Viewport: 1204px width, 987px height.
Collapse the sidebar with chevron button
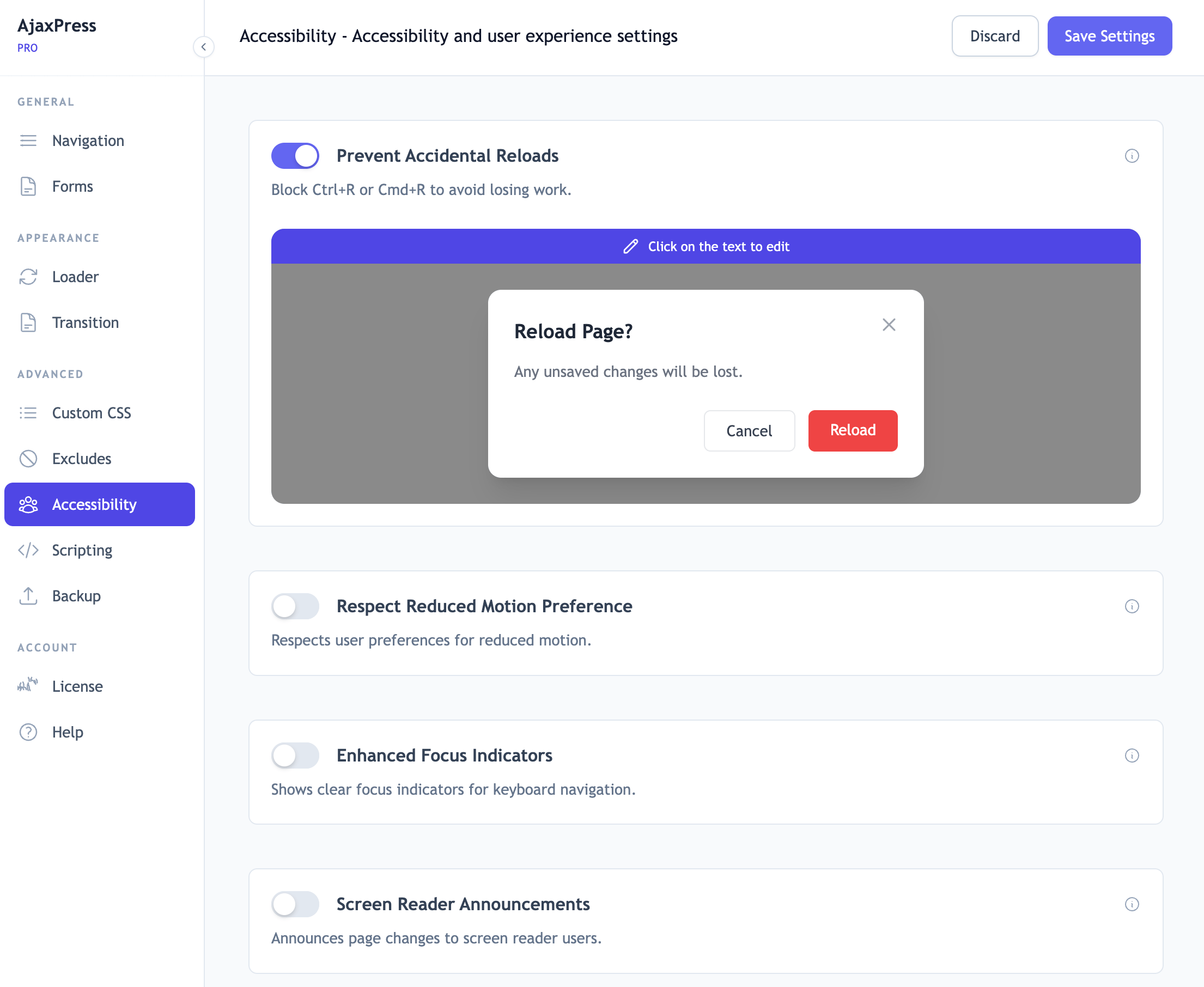tap(204, 47)
